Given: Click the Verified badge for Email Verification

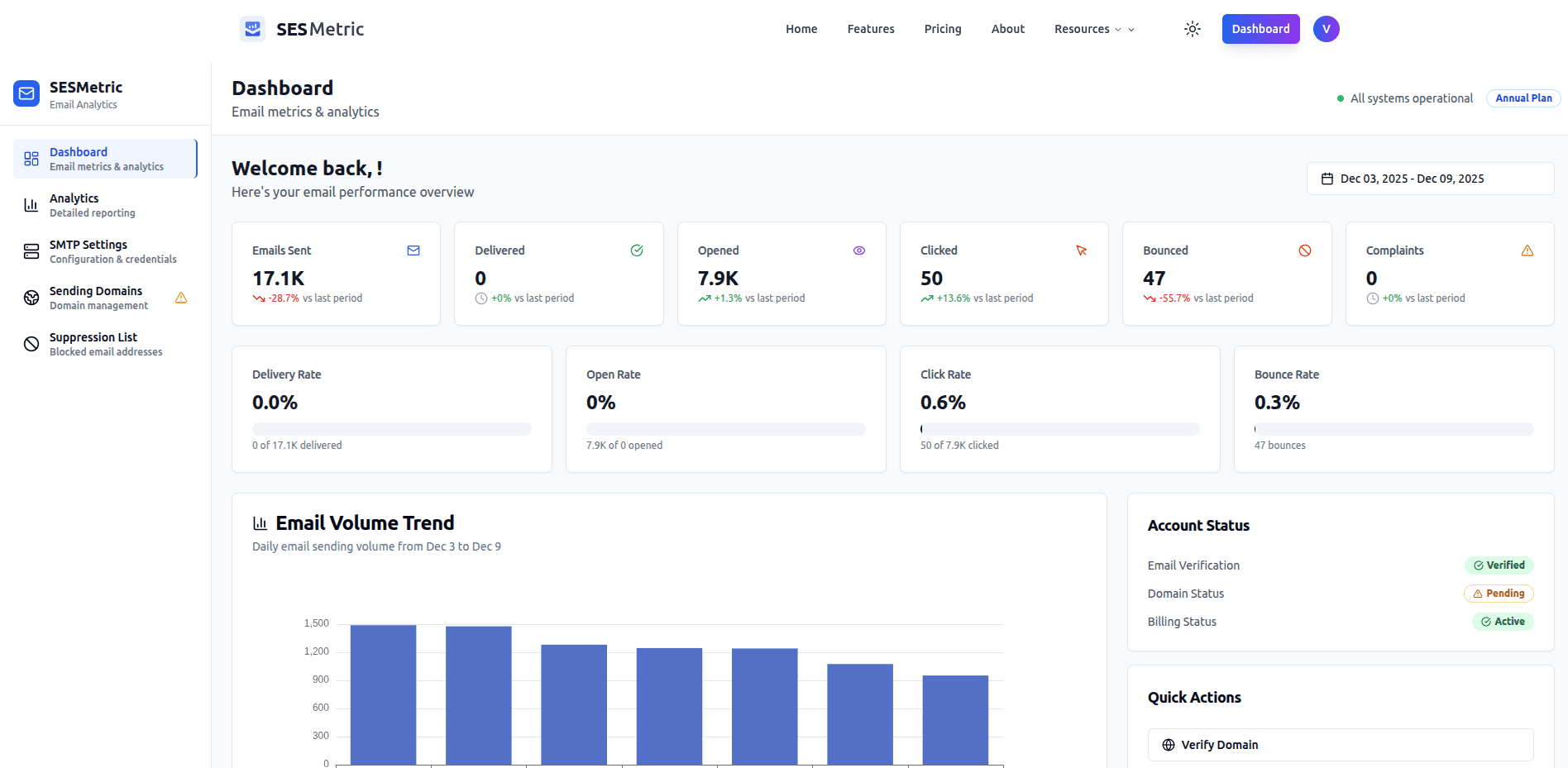Looking at the screenshot, I should [x=1499, y=565].
